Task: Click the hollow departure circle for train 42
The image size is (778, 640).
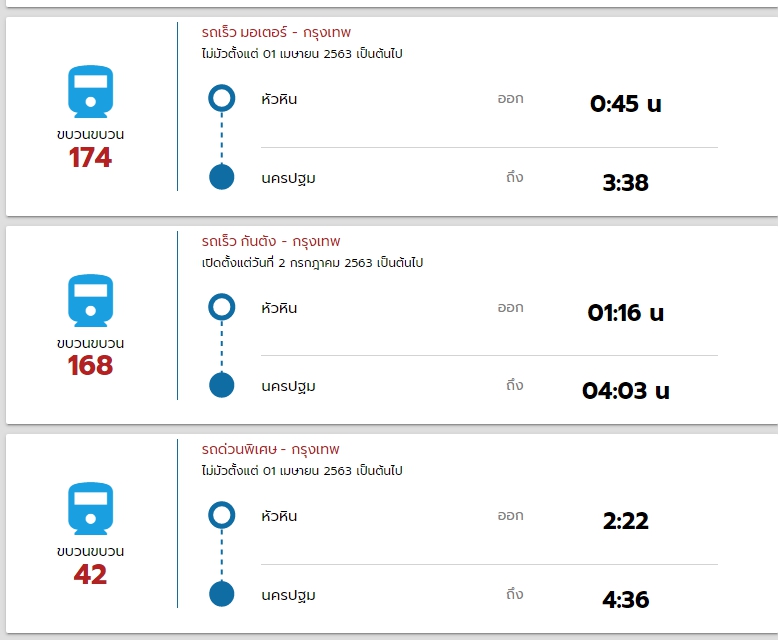Action: pyautogui.click(x=221, y=515)
